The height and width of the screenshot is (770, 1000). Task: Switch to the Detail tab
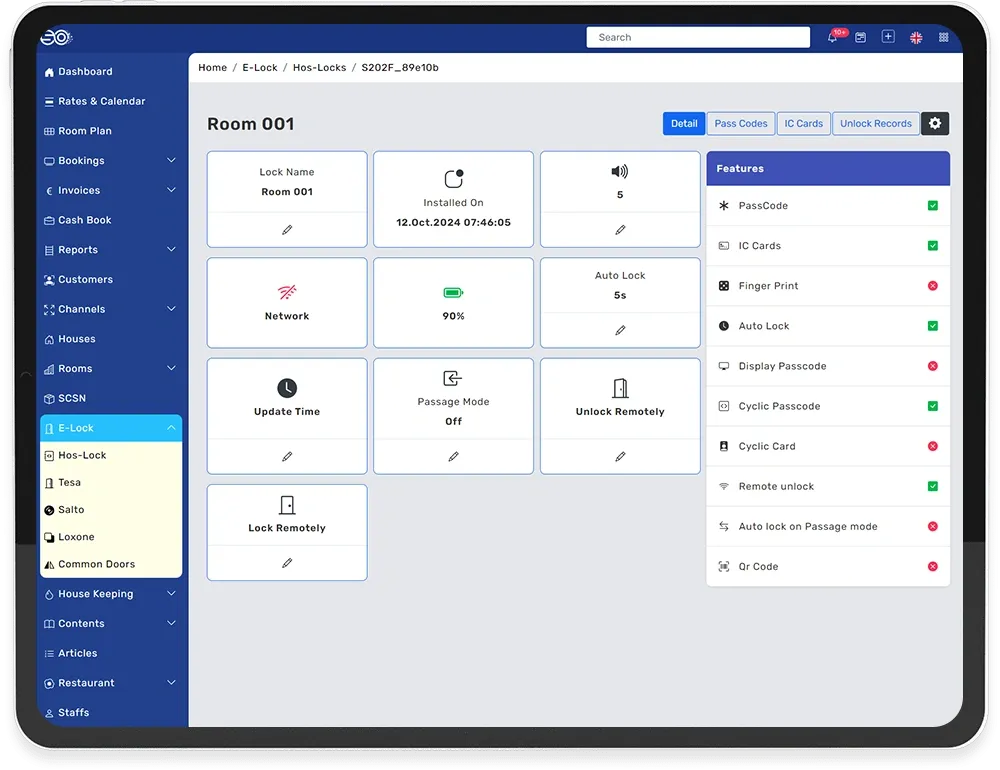click(x=684, y=123)
